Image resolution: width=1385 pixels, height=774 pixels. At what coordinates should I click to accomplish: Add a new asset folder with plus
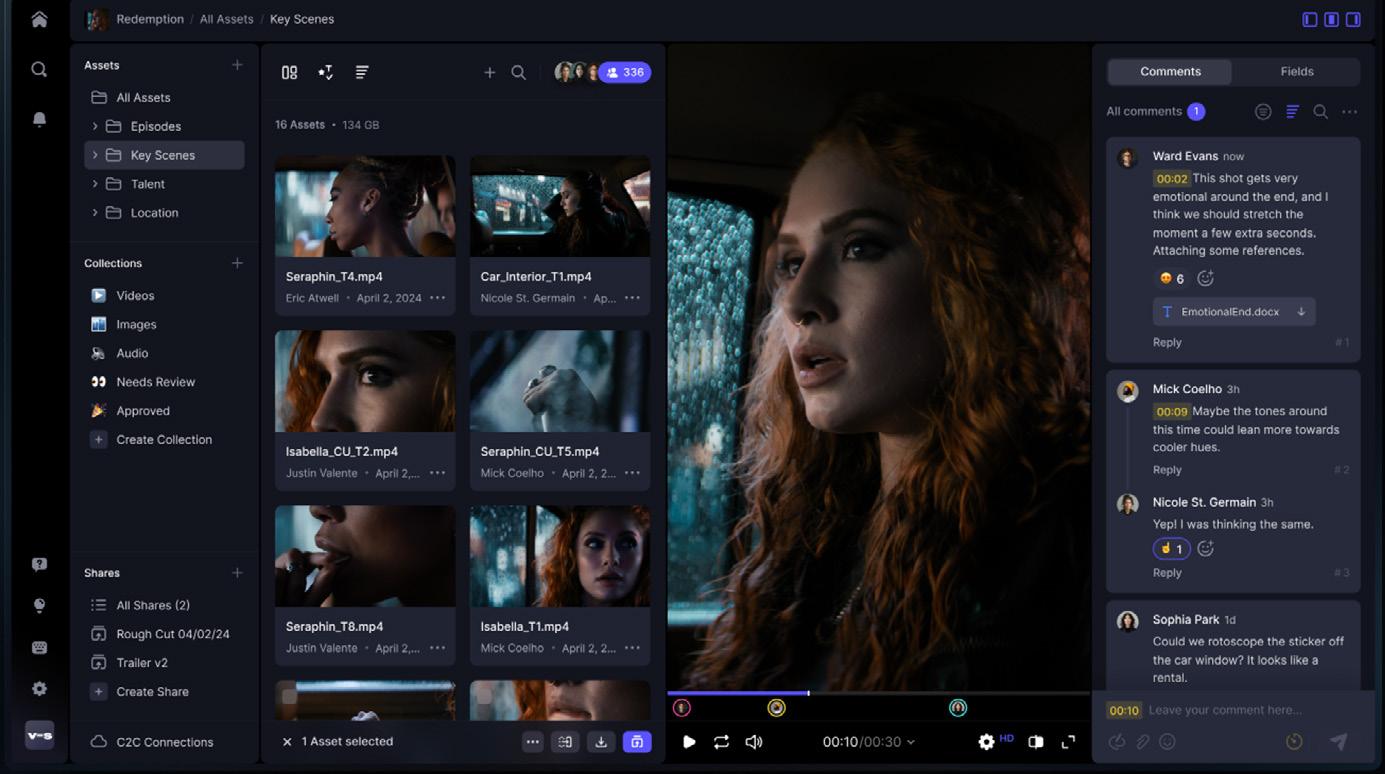237,65
